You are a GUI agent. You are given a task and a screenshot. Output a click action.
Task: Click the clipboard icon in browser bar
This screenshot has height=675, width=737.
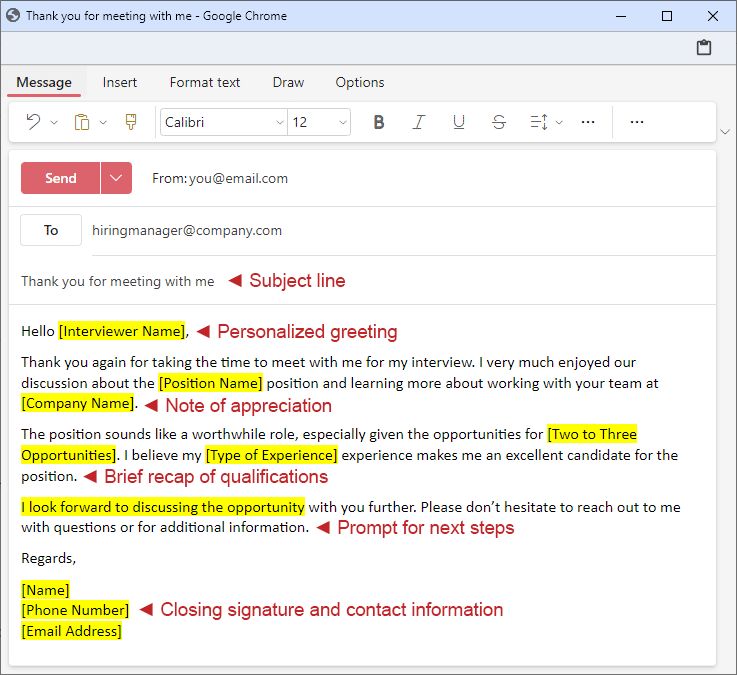[704, 47]
